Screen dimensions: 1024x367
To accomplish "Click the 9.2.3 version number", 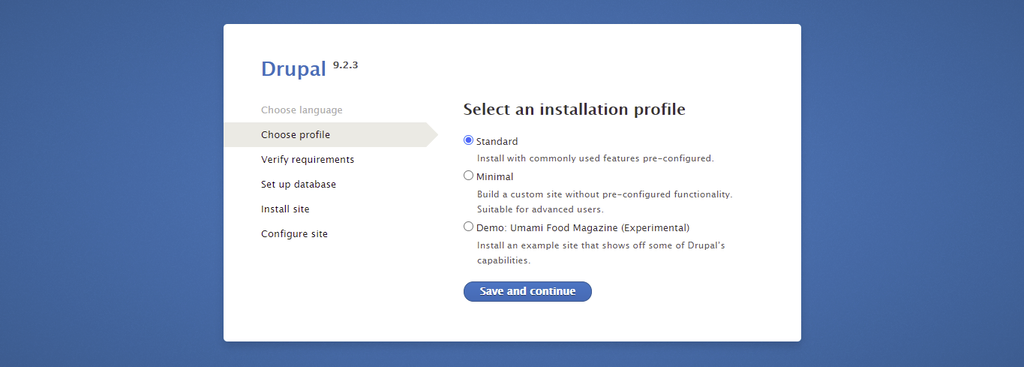I will pos(345,65).
